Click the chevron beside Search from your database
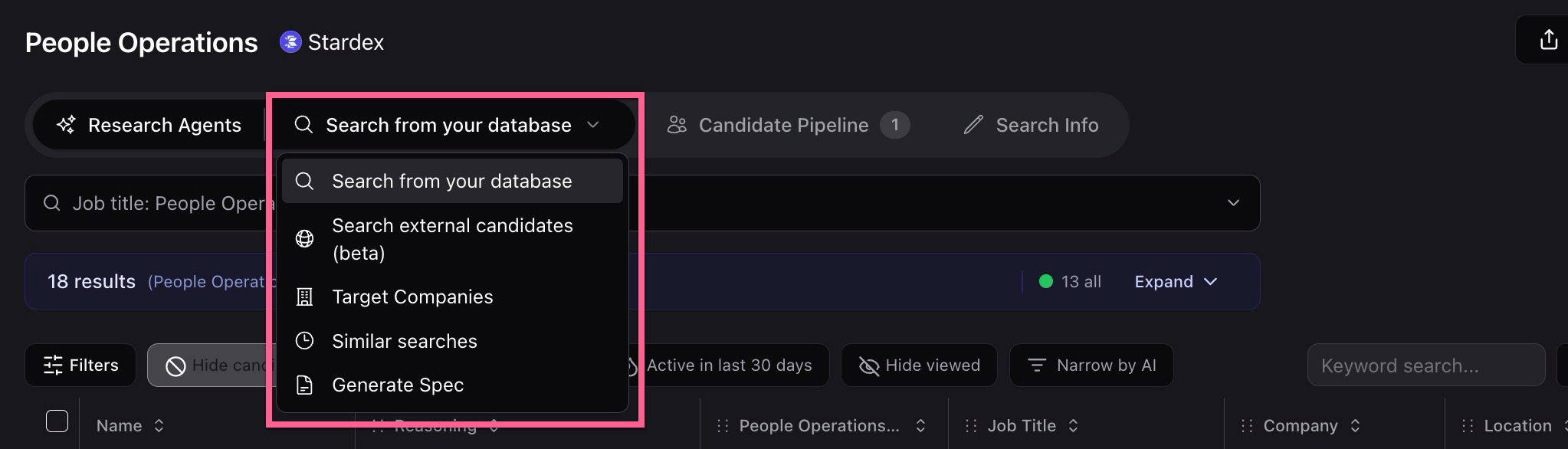Screen dimensions: 1568x449 click(x=593, y=125)
